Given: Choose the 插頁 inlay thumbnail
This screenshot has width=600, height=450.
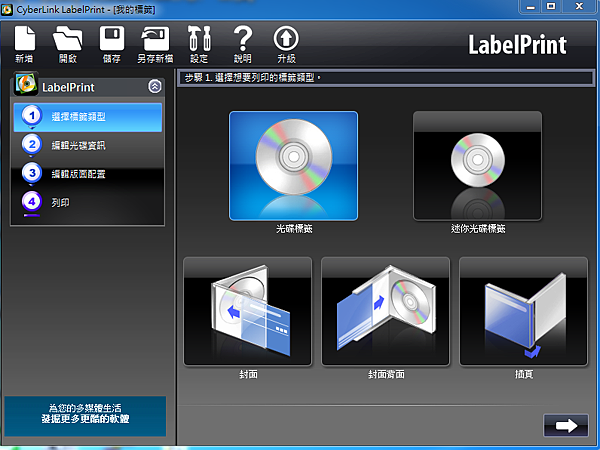Looking at the screenshot, I should (x=523, y=311).
